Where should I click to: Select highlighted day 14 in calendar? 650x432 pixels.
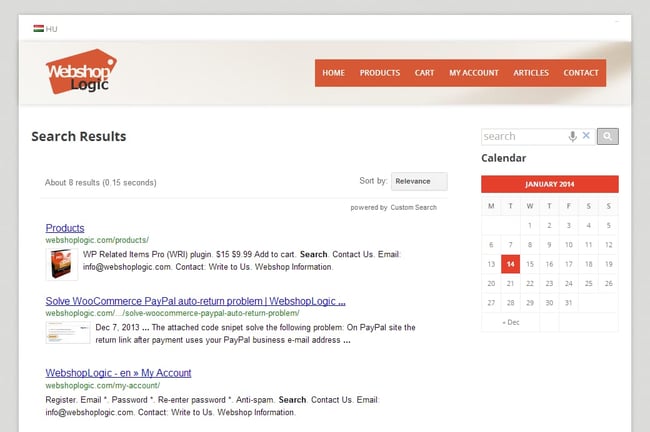click(x=510, y=264)
